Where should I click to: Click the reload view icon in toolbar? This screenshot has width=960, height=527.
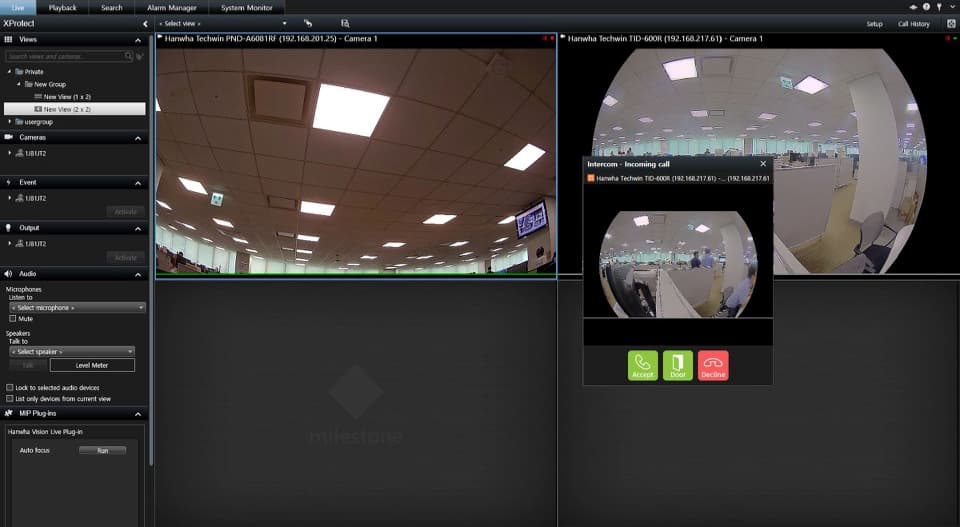point(308,23)
